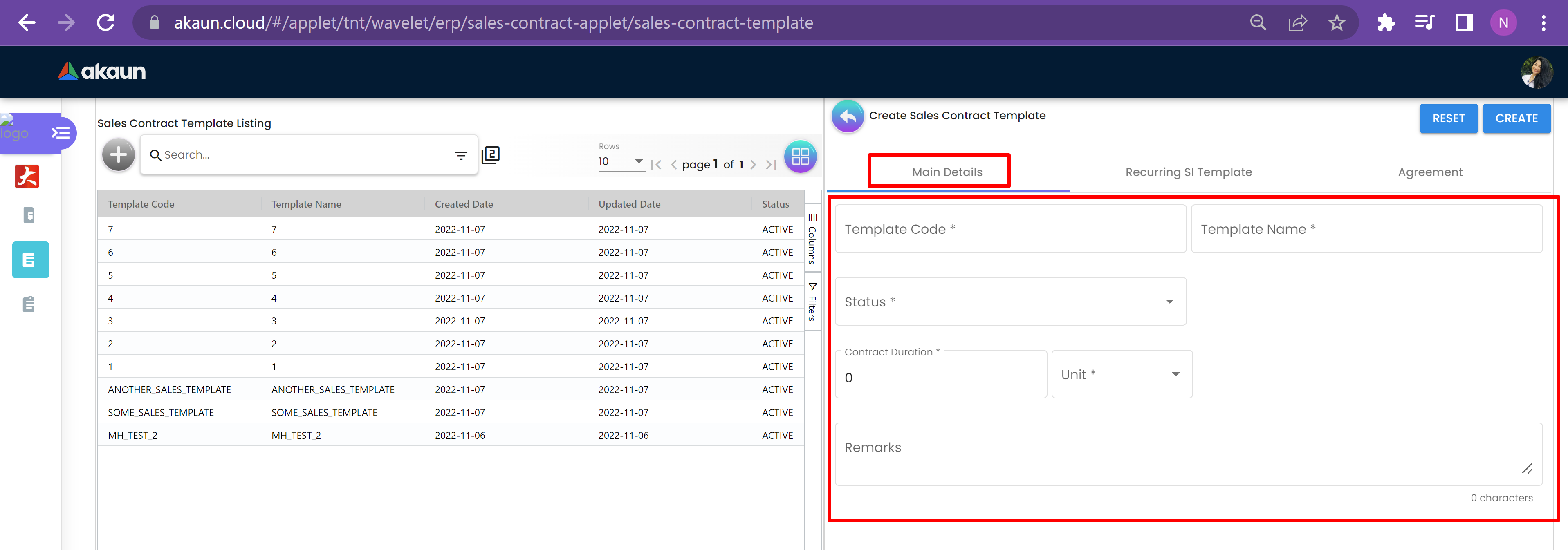Switch to the Recurring SI Template tab
Screen dimensions: 1568x550
(x=1188, y=172)
